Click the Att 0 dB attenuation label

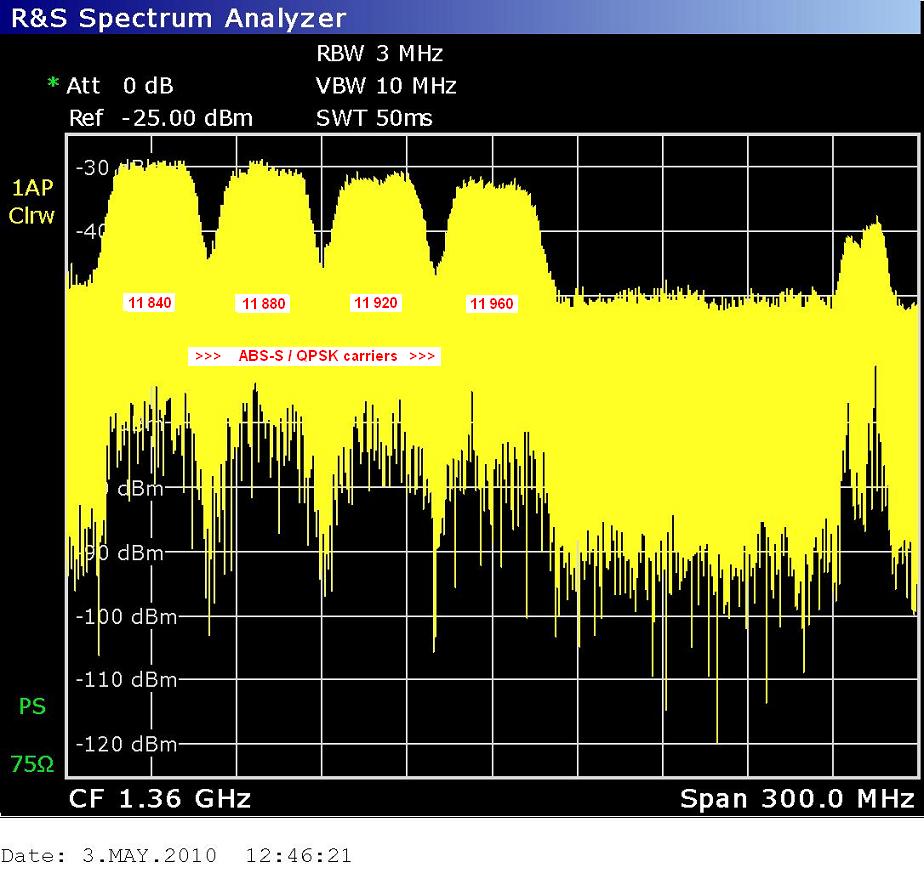(x=119, y=86)
